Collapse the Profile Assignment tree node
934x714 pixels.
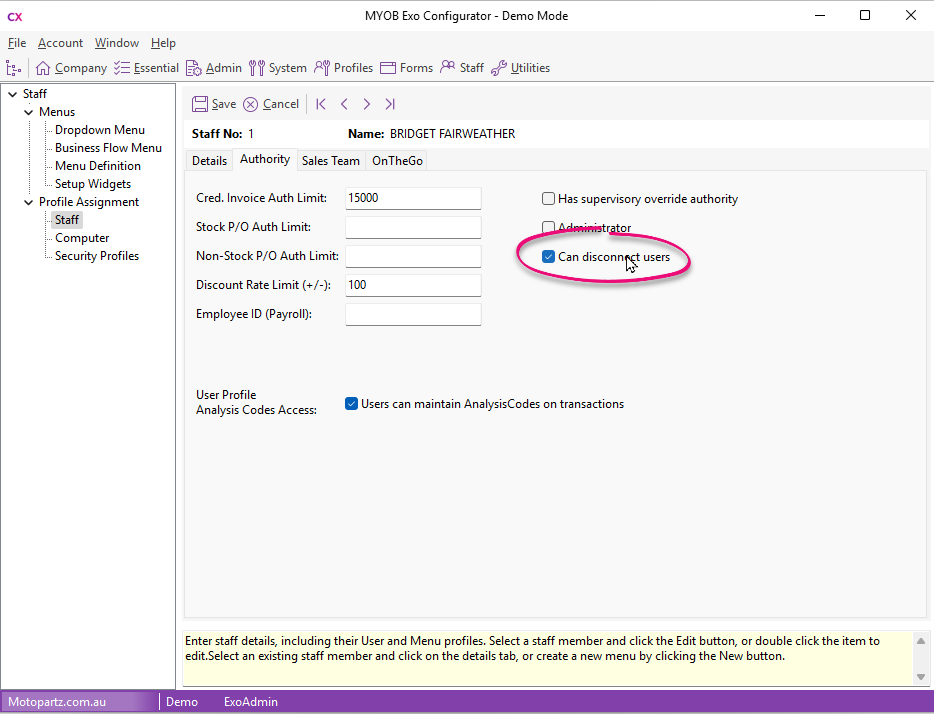point(28,202)
